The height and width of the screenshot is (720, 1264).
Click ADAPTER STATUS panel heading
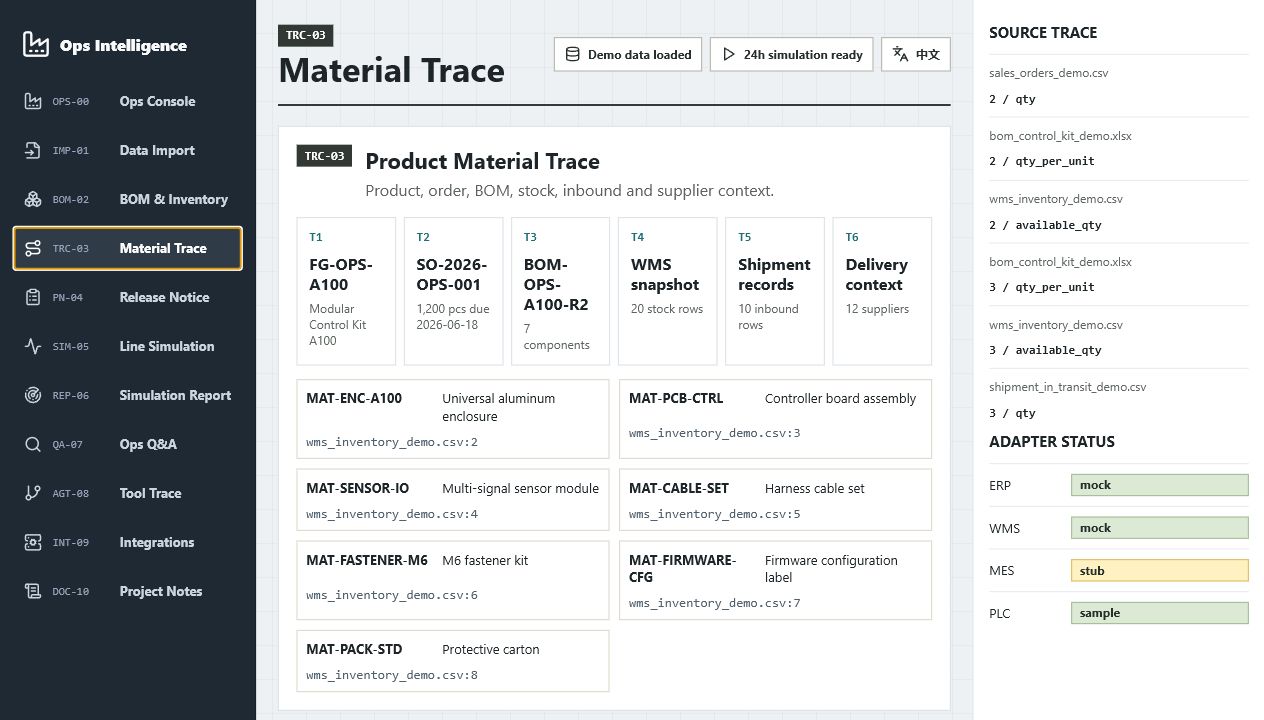1052,442
